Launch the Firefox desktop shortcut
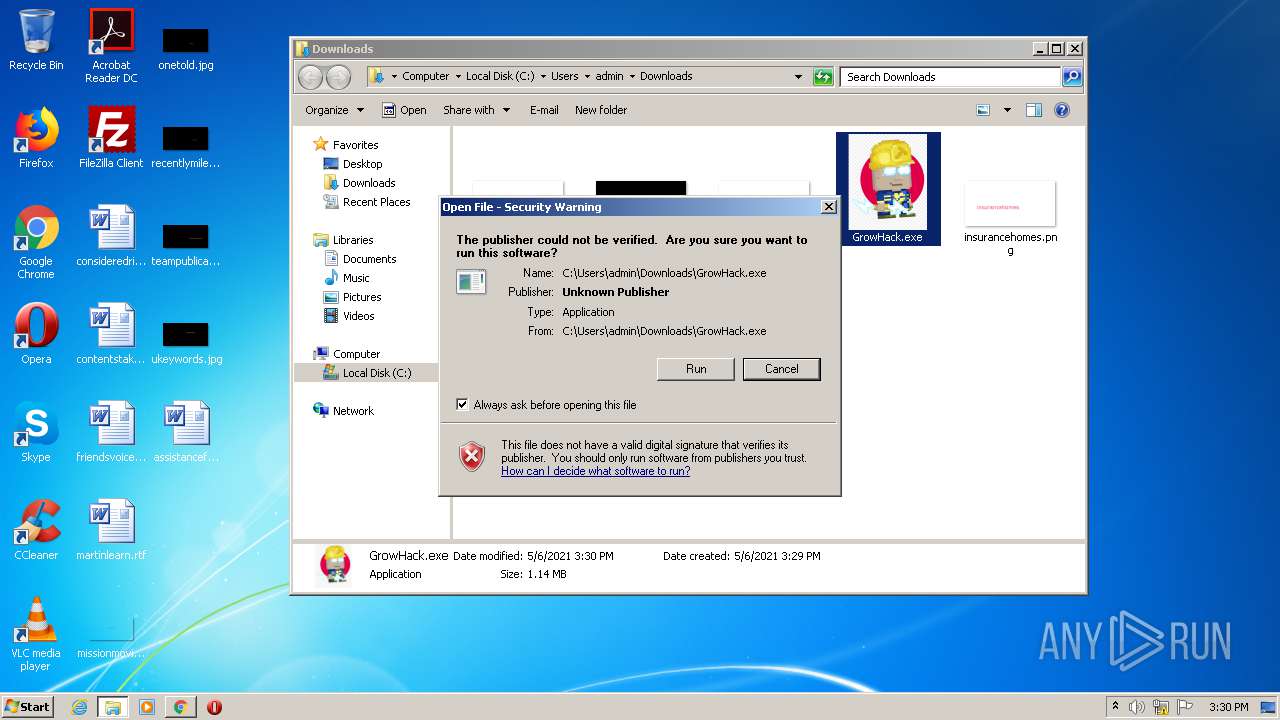 (36, 138)
